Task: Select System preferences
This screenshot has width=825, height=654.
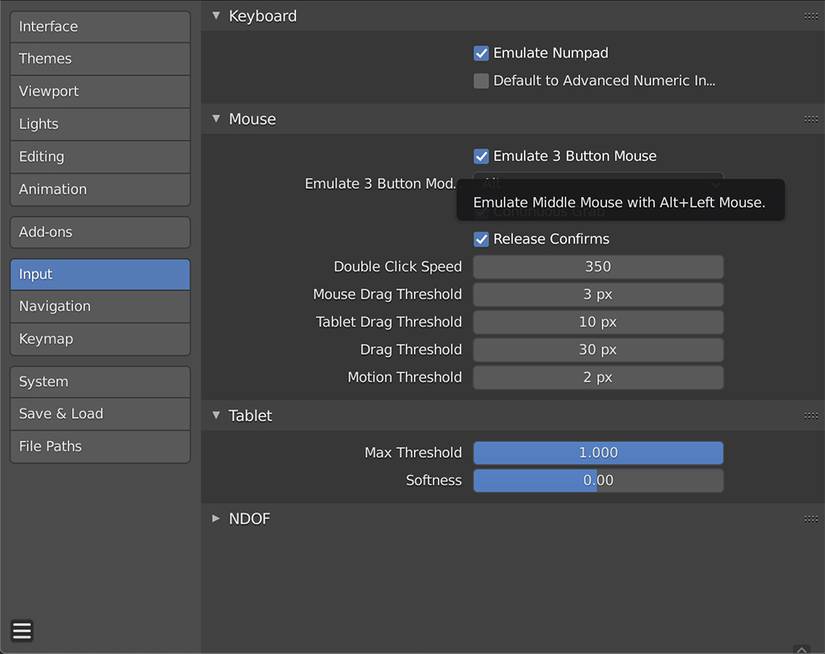Action: click(x=99, y=381)
